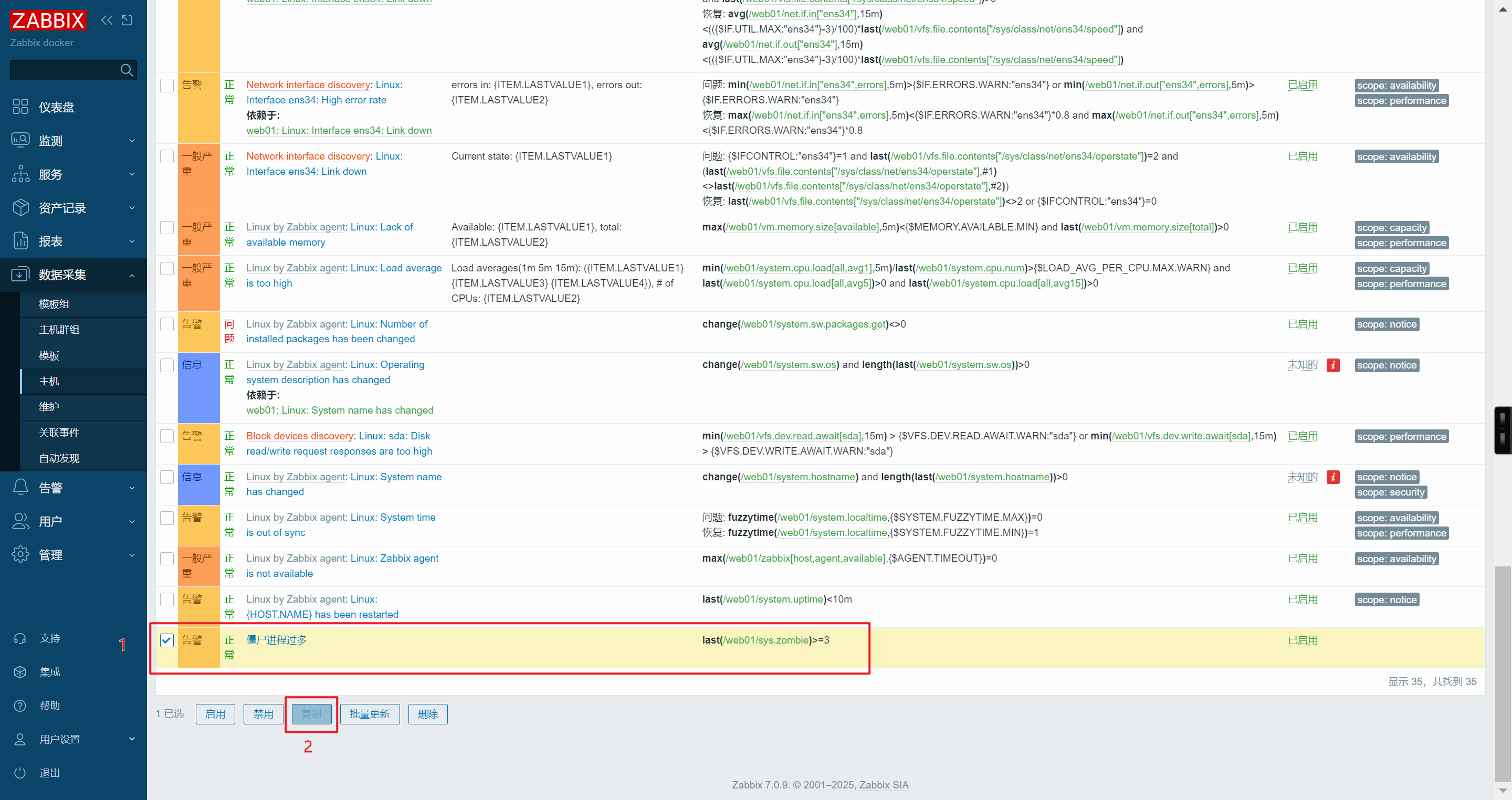
Task: Click the sign-out power icon
Action: [20, 773]
